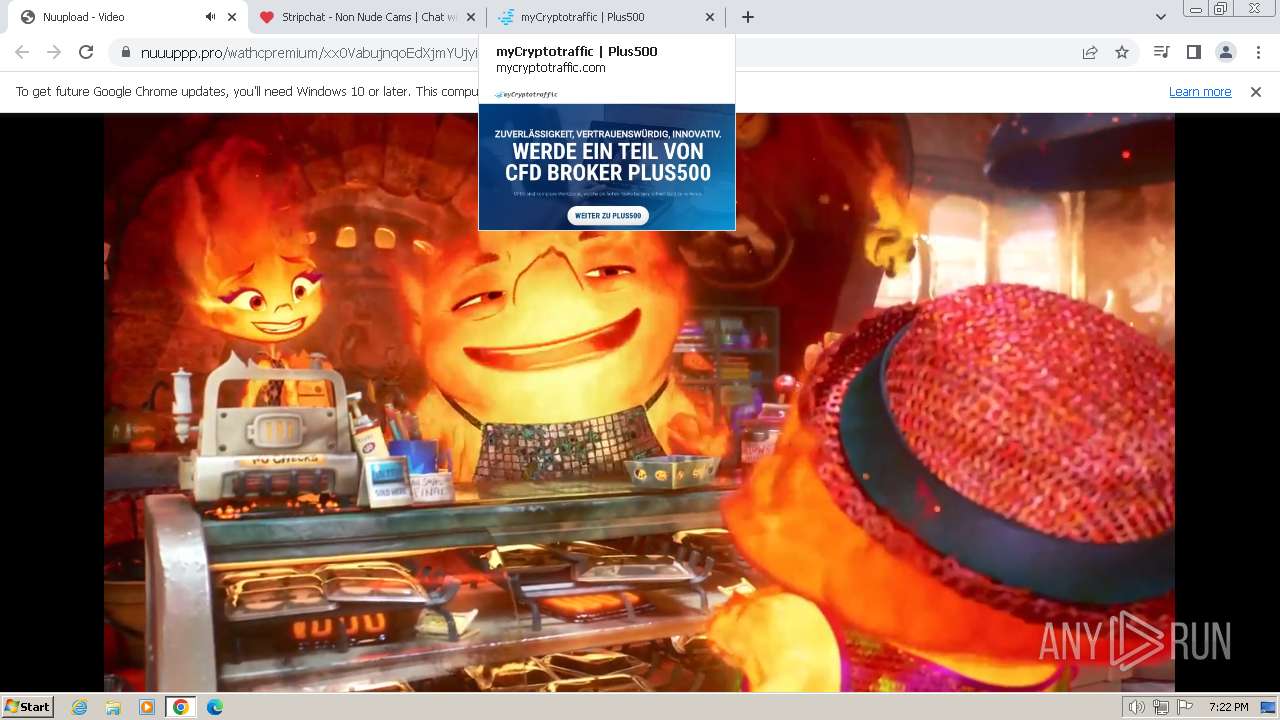Open the tab search dropdown arrow
This screenshot has width=1280, height=720.
(x=1160, y=17)
